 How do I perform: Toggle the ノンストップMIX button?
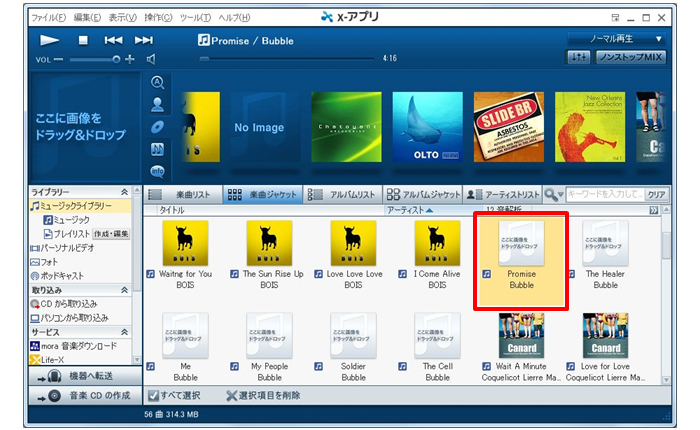tap(630, 59)
